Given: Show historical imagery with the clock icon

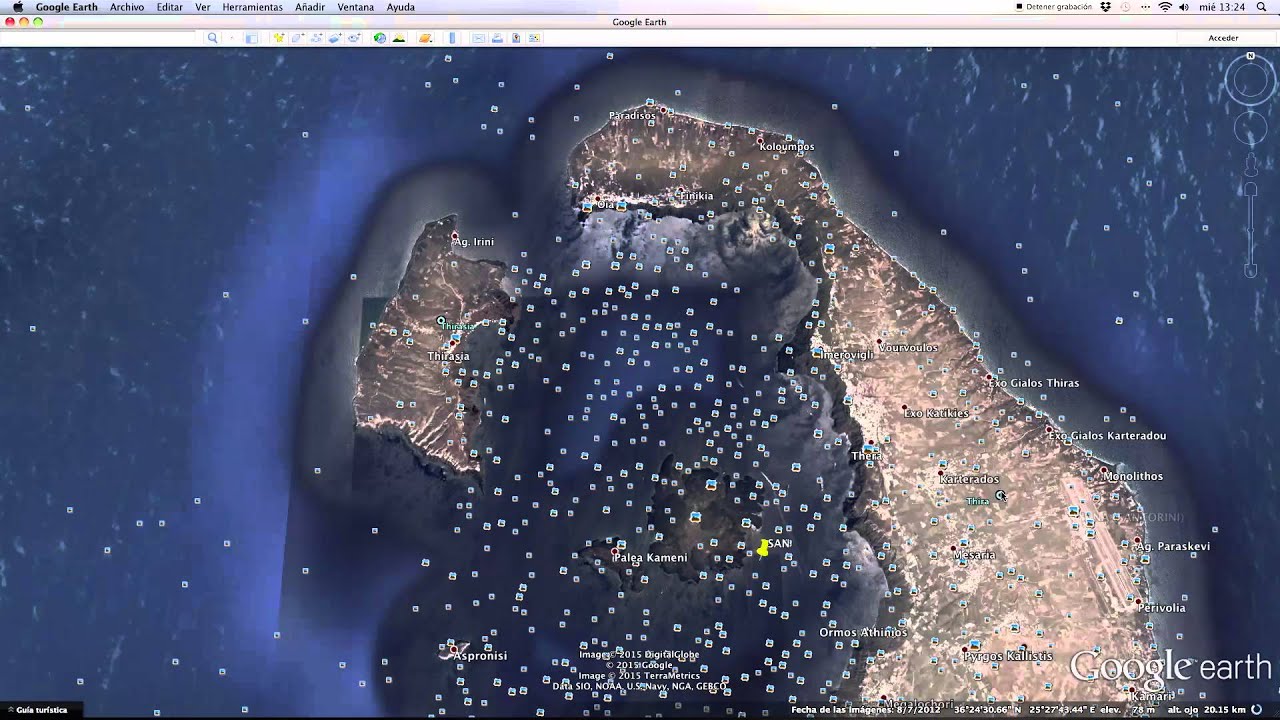Looking at the screenshot, I should pyautogui.click(x=380, y=38).
